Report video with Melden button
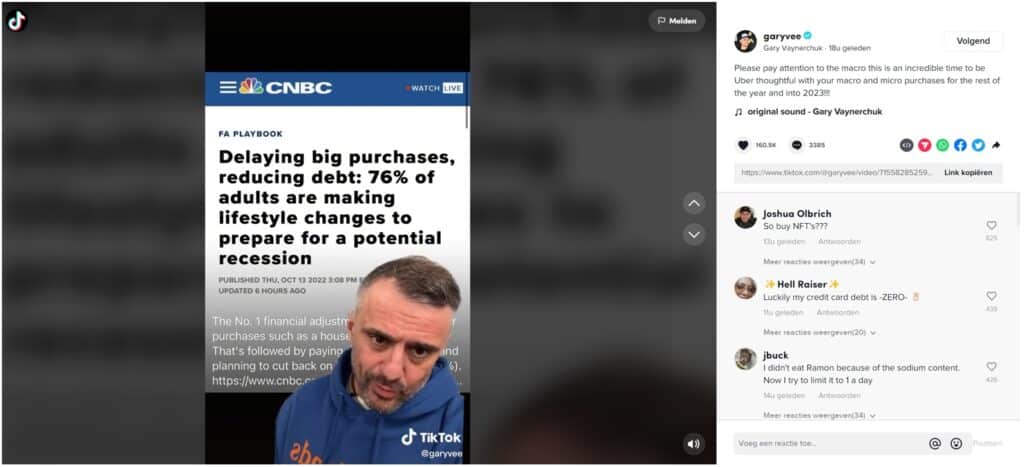Image resolution: width=1024 pixels, height=467 pixels. (677, 21)
